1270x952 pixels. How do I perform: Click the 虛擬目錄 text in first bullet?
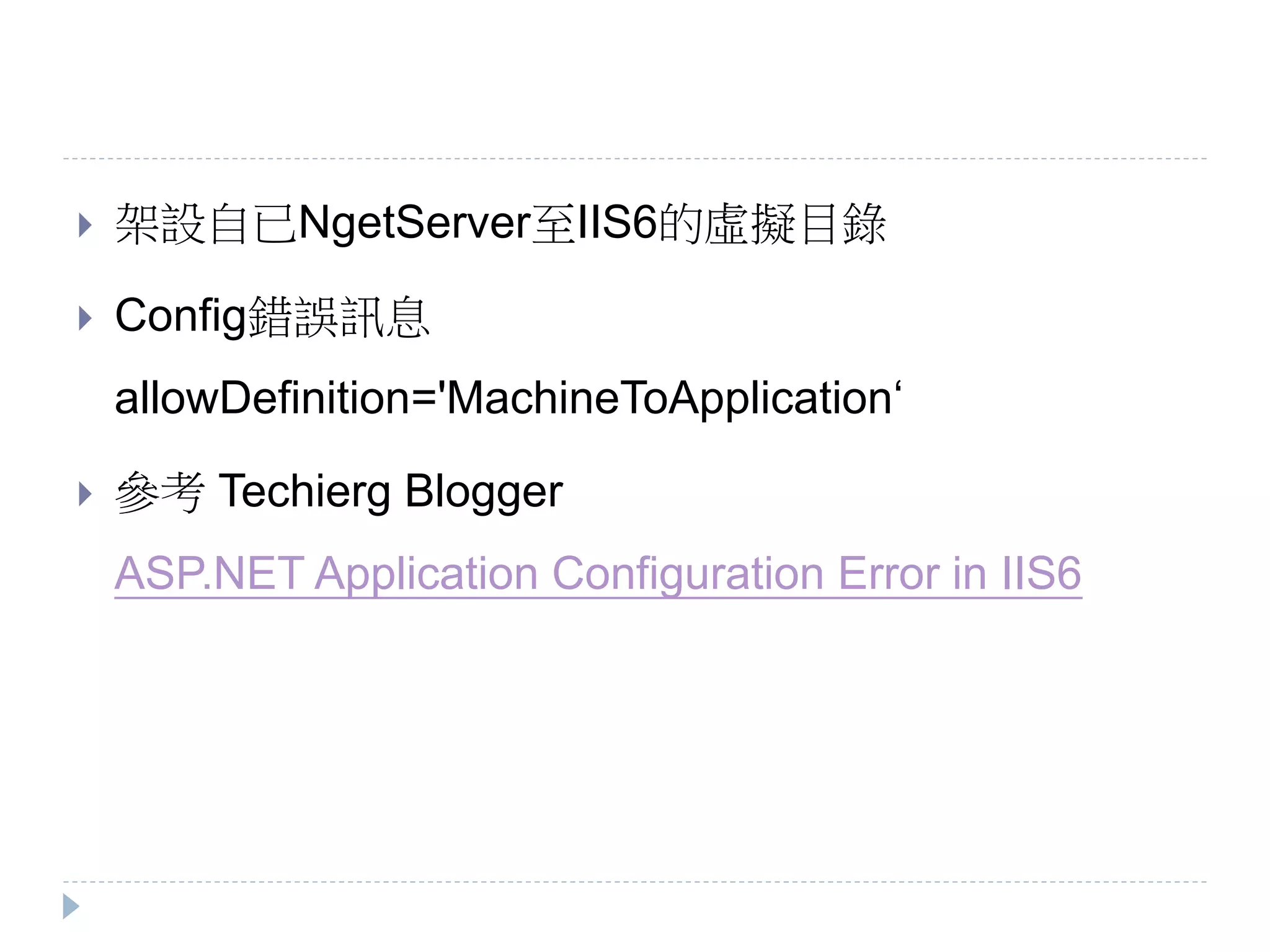pos(796,224)
